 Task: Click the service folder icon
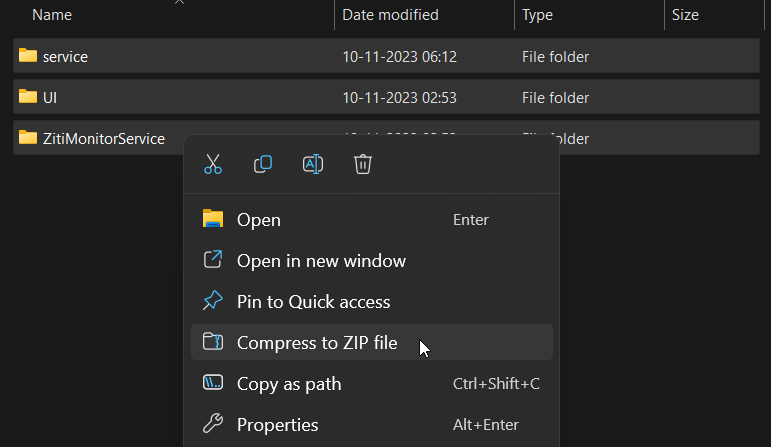28,56
